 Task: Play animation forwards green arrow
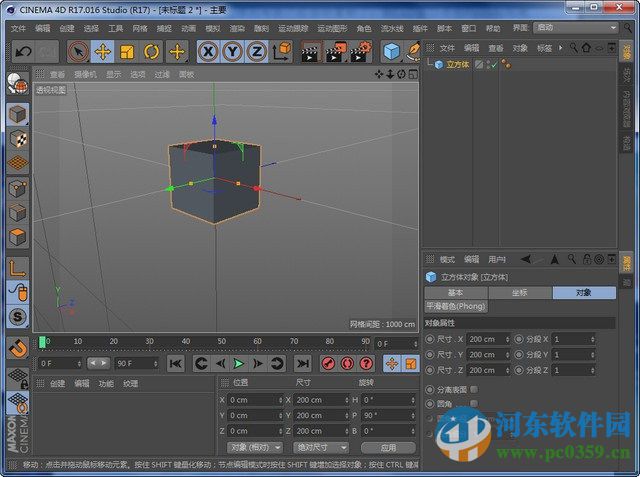click(239, 363)
